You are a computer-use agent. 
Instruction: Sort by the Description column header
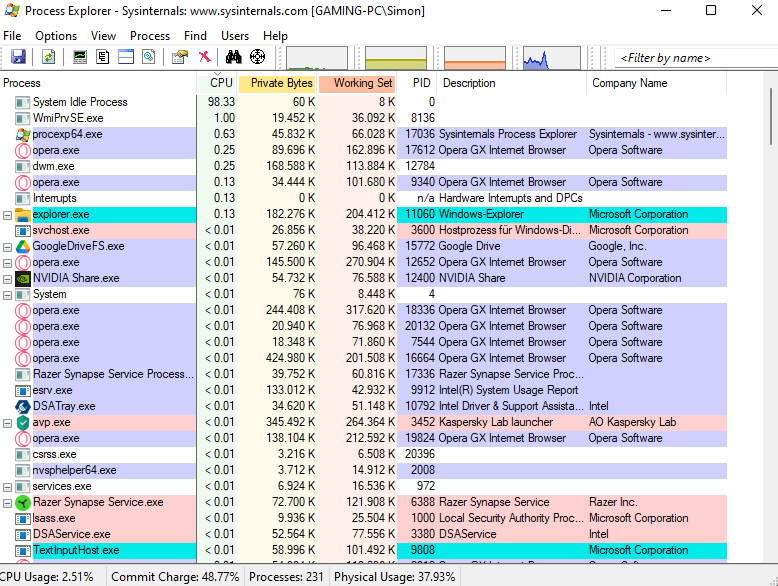(512, 83)
